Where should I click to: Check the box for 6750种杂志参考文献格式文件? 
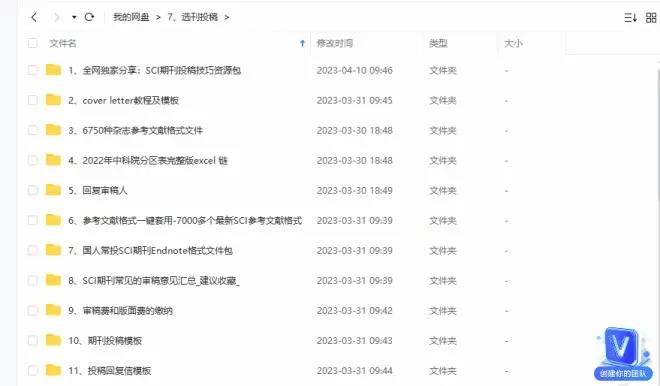[x=32, y=130]
